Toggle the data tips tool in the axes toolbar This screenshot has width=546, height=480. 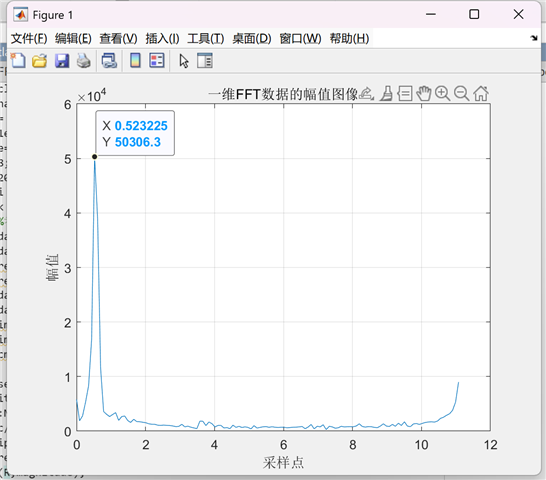click(405, 93)
